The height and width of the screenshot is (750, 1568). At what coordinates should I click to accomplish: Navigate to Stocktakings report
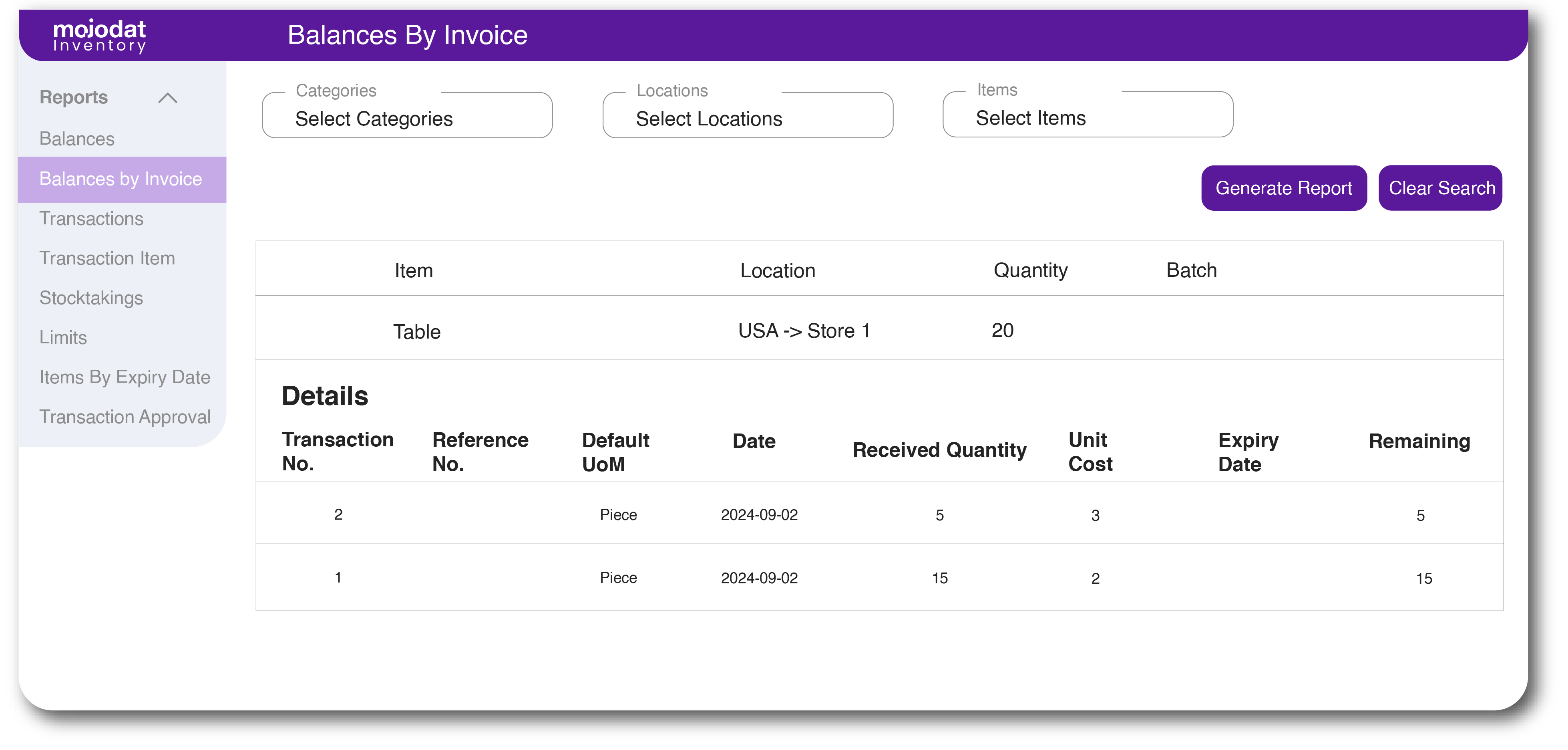tap(91, 298)
